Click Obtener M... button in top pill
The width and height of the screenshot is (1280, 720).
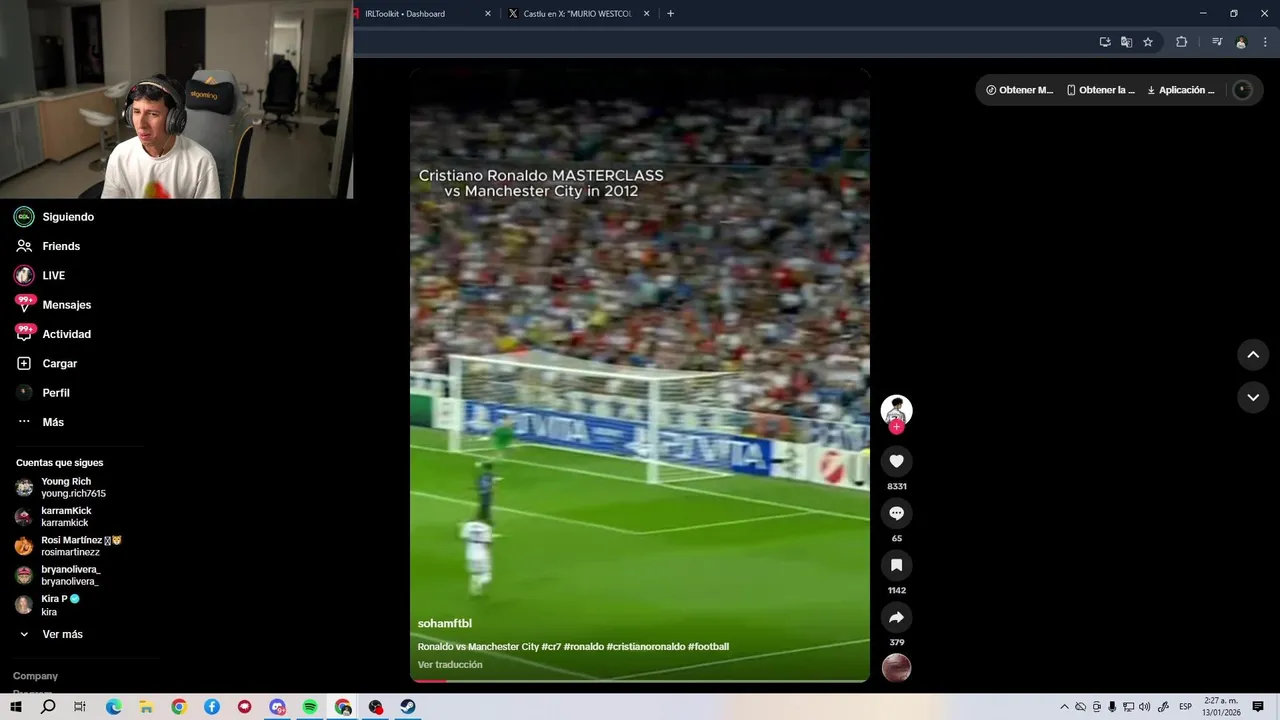click(1019, 90)
